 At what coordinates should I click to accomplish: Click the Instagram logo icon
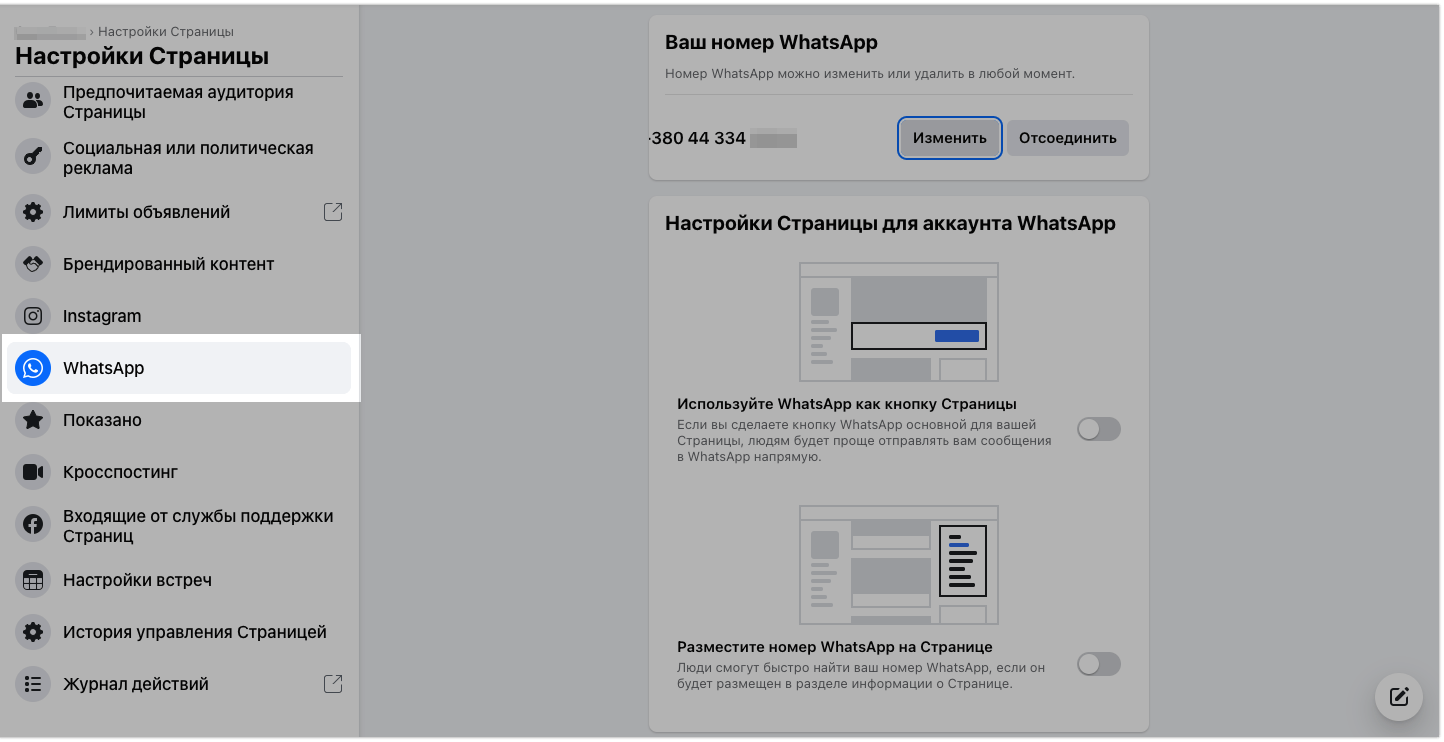[33, 316]
